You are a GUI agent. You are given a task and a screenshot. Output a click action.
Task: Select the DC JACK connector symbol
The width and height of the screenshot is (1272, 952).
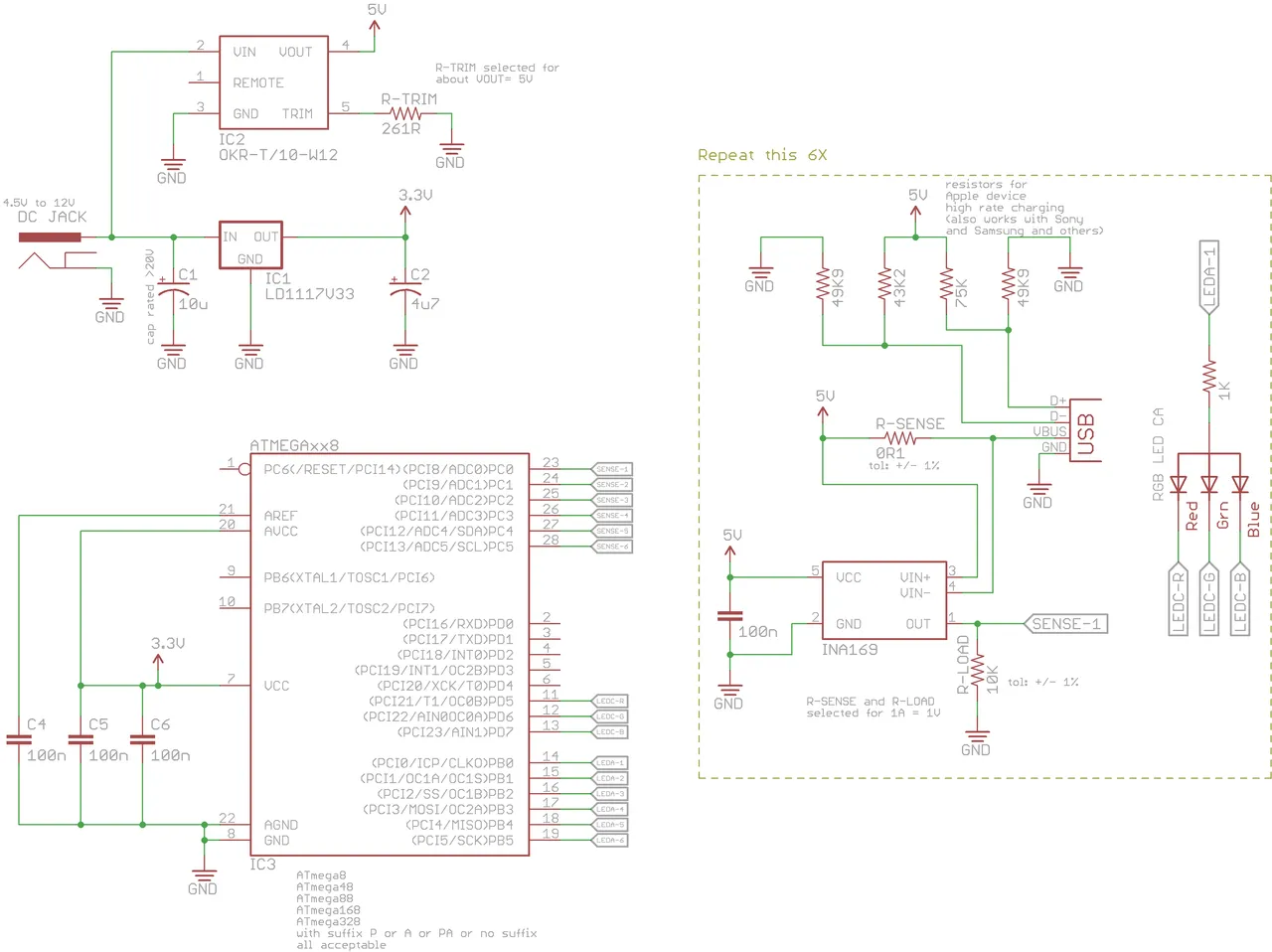click(58, 251)
